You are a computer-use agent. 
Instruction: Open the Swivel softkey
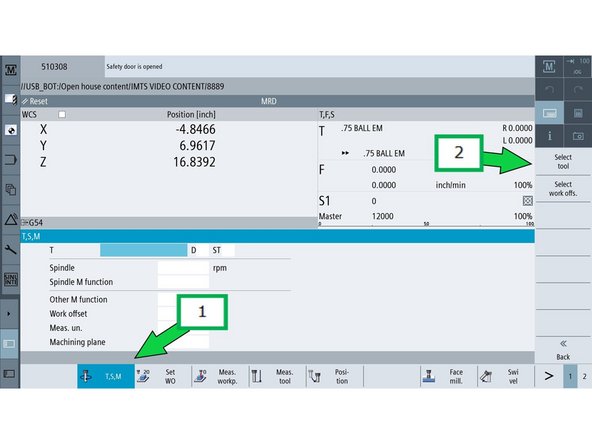[x=506, y=376]
